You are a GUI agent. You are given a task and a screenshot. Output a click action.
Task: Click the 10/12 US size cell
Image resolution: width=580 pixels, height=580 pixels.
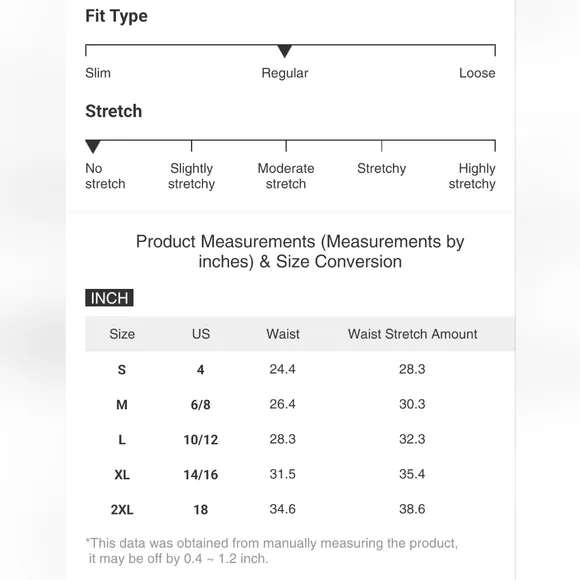[x=201, y=440]
